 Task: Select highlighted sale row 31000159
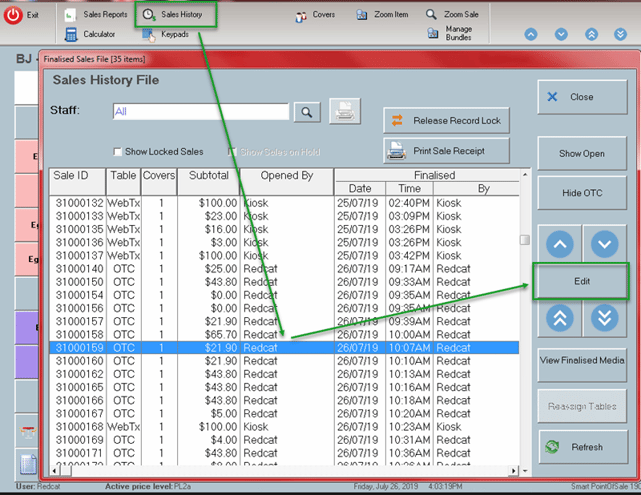coord(284,348)
